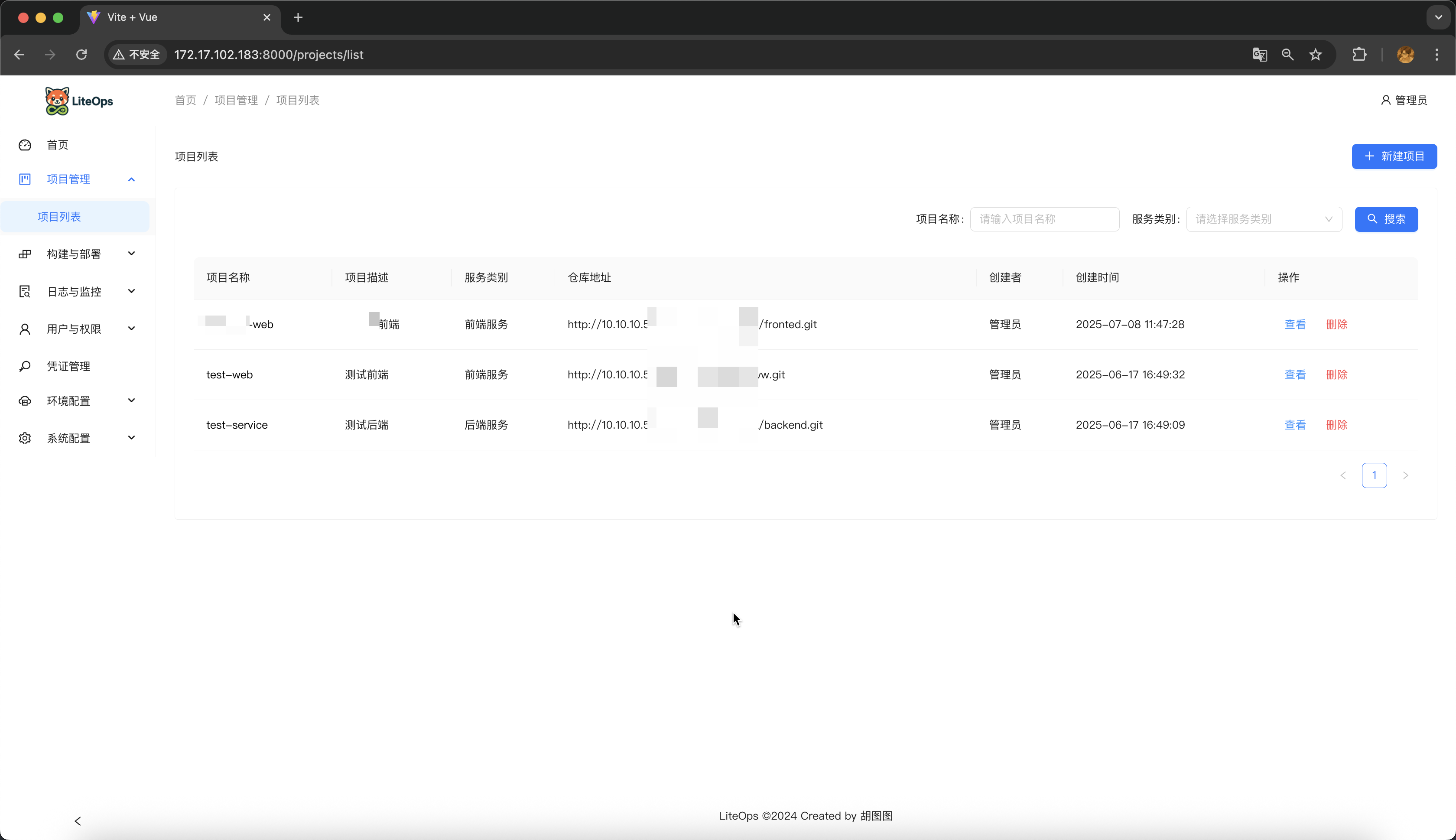Click the 凭证管理 key icon

point(25,366)
